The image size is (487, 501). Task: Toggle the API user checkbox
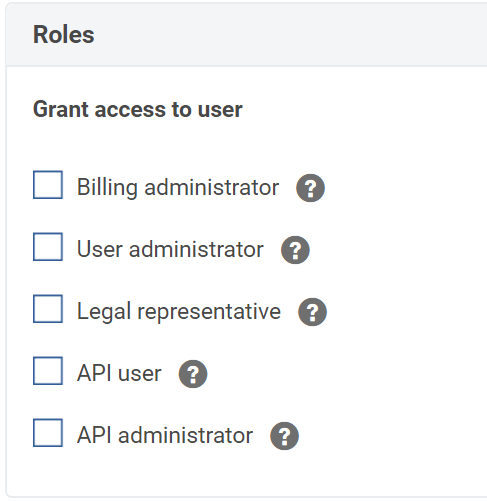pyautogui.click(x=48, y=371)
